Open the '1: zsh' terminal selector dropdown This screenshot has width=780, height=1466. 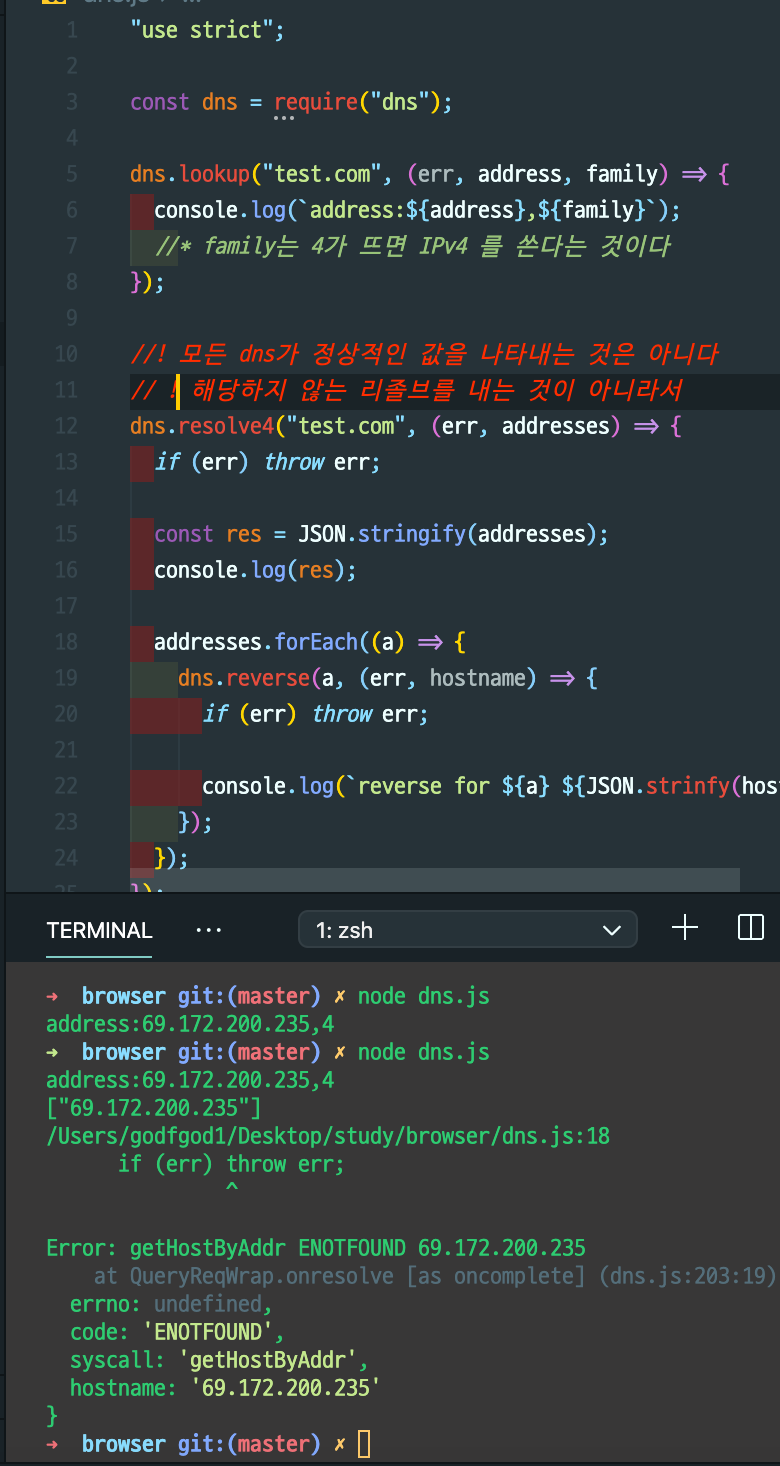pyautogui.click(x=467, y=930)
